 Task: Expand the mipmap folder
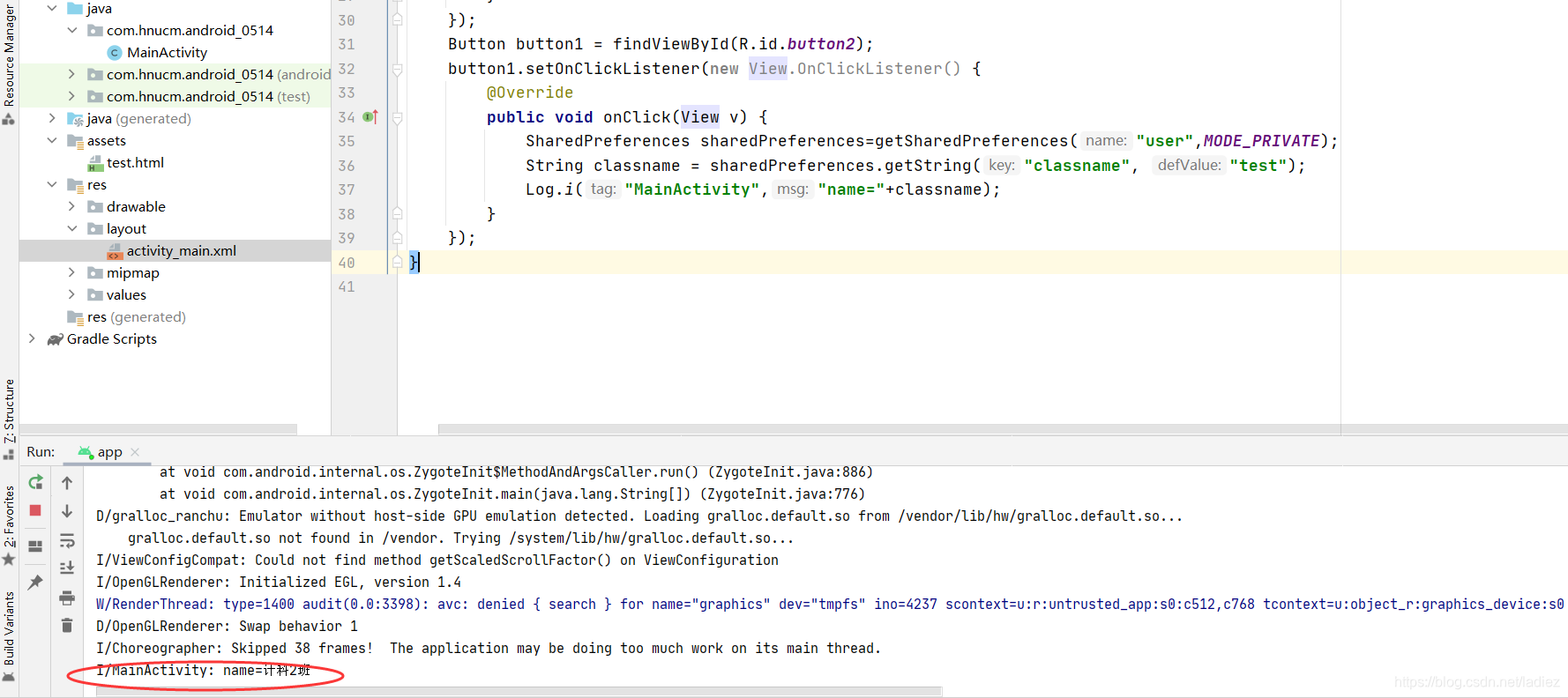tap(72, 272)
